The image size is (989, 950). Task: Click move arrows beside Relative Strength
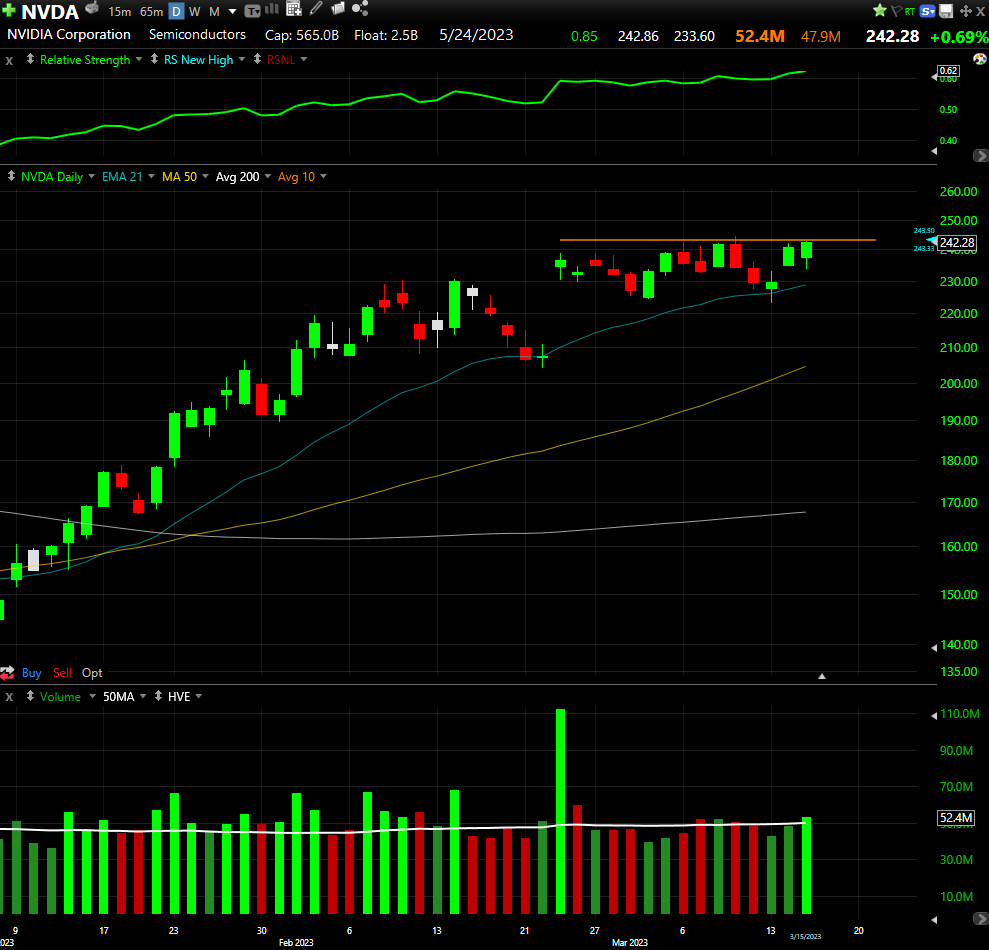tap(30, 59)
